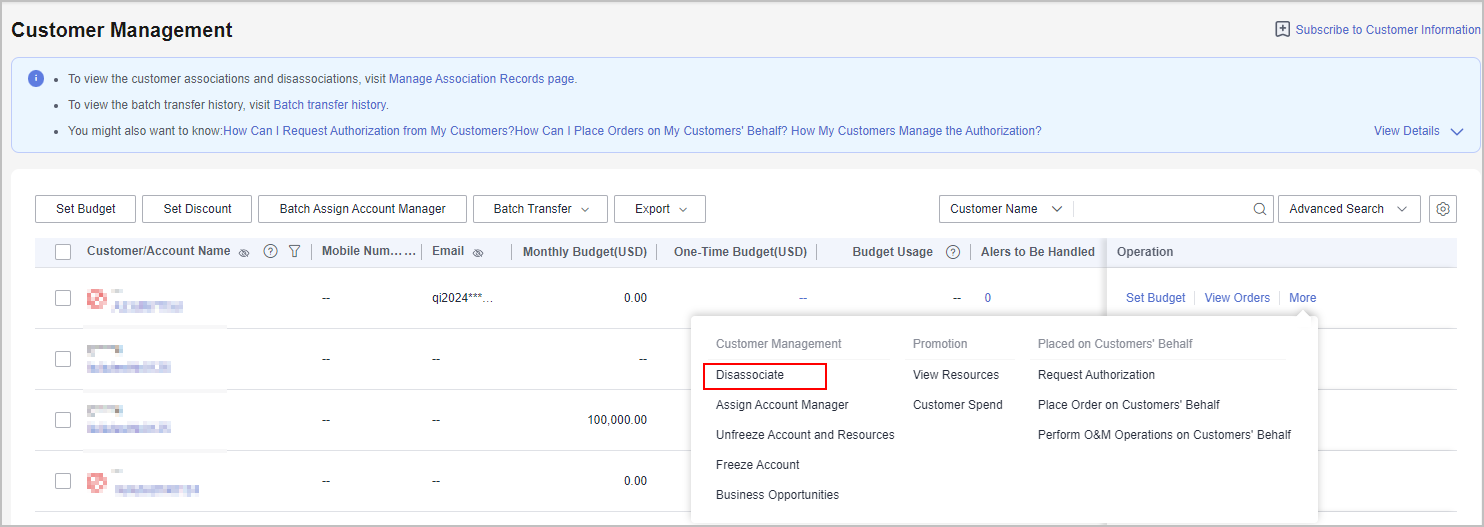Click the Set Discount button
Viewport: 1484px width, 527px height.
pos(197,209)
